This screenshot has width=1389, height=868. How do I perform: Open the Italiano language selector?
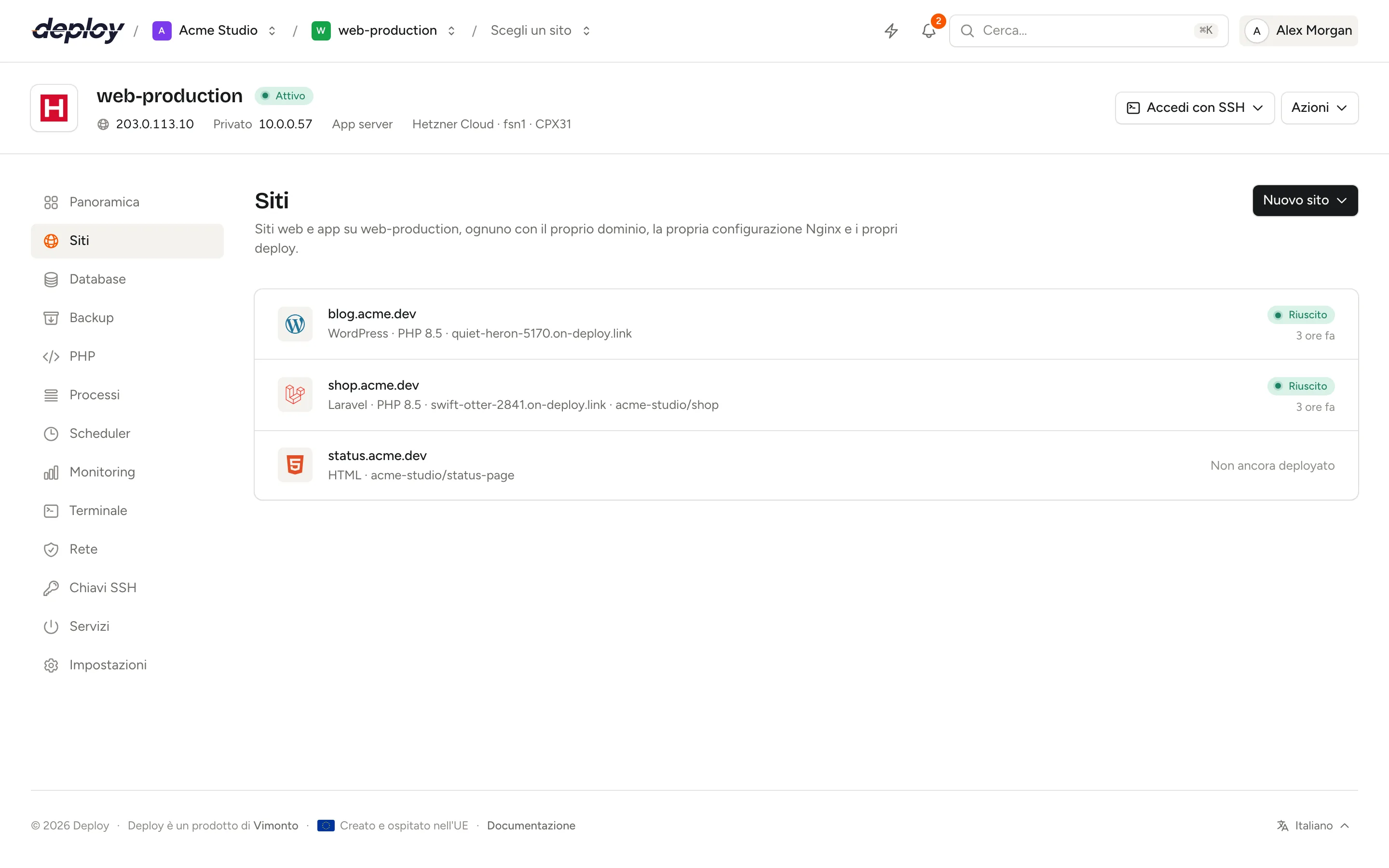[x=1313, y=826]
